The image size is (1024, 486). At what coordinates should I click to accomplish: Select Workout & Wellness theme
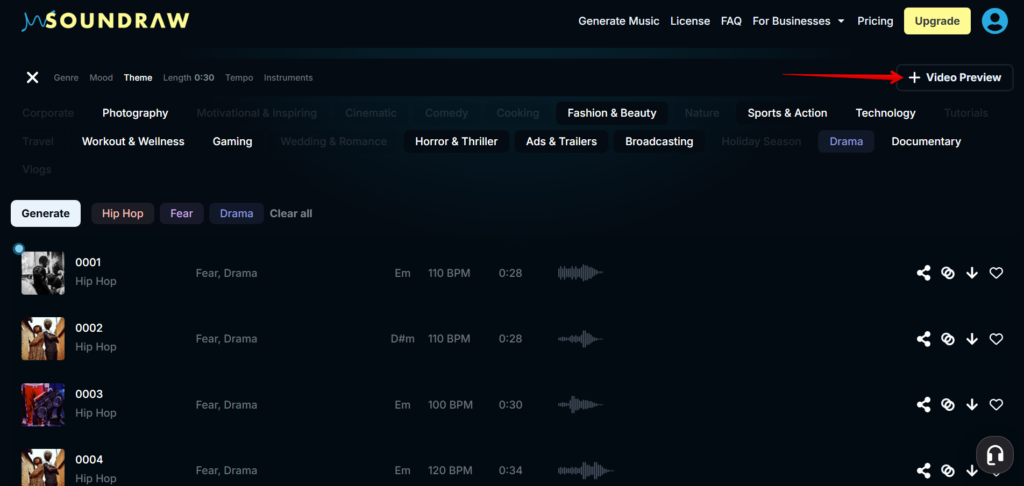click(x=133, y=141)
